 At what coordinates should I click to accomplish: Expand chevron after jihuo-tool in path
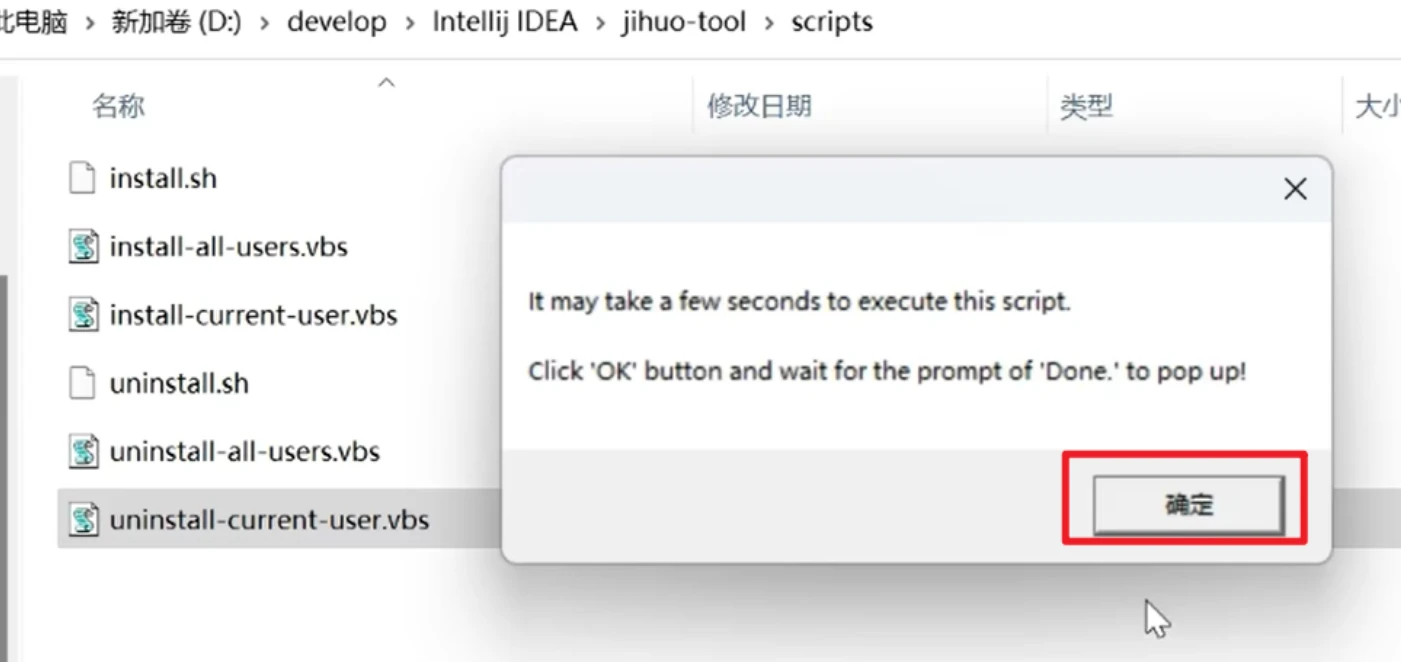769,23
